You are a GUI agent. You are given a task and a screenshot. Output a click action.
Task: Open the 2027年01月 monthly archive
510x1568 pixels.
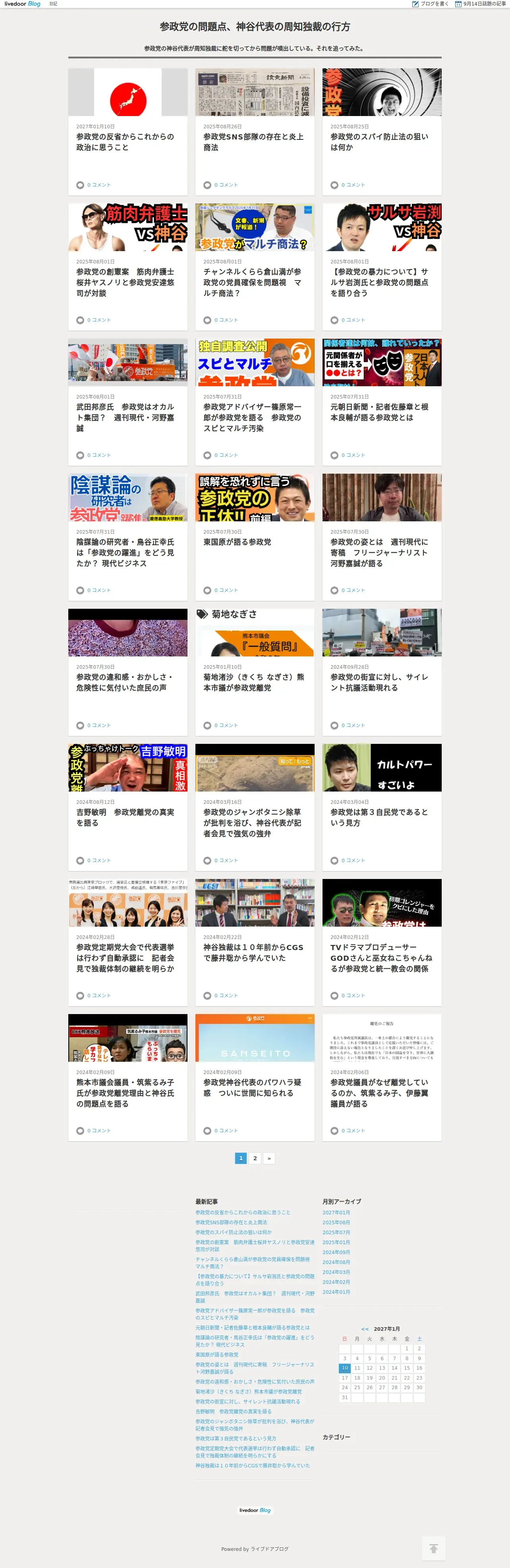click(x=336, y=1212)
